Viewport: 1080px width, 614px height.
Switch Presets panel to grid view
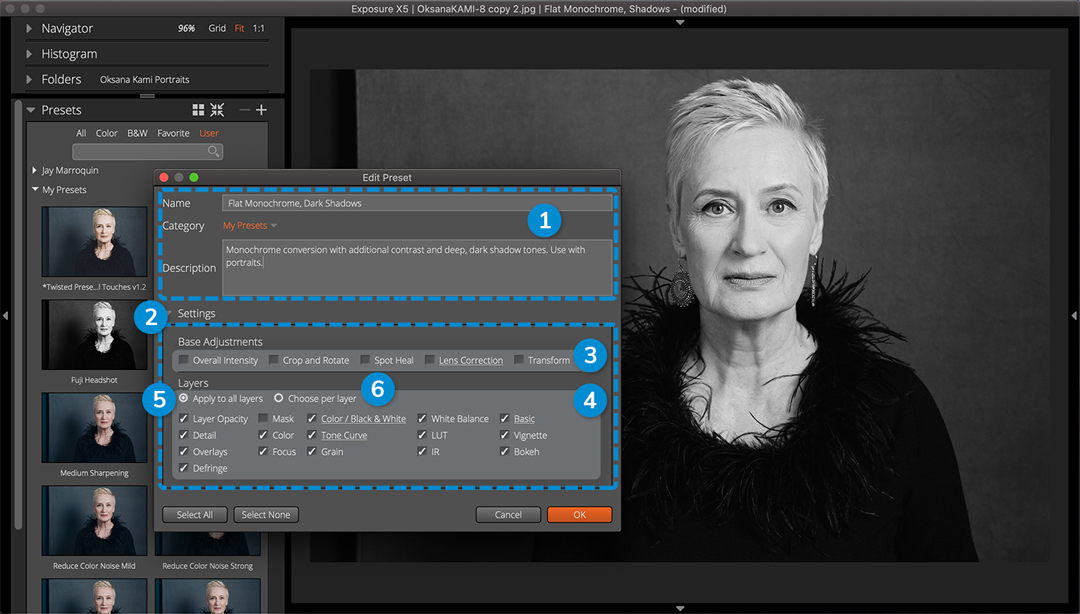pos(198,110)
